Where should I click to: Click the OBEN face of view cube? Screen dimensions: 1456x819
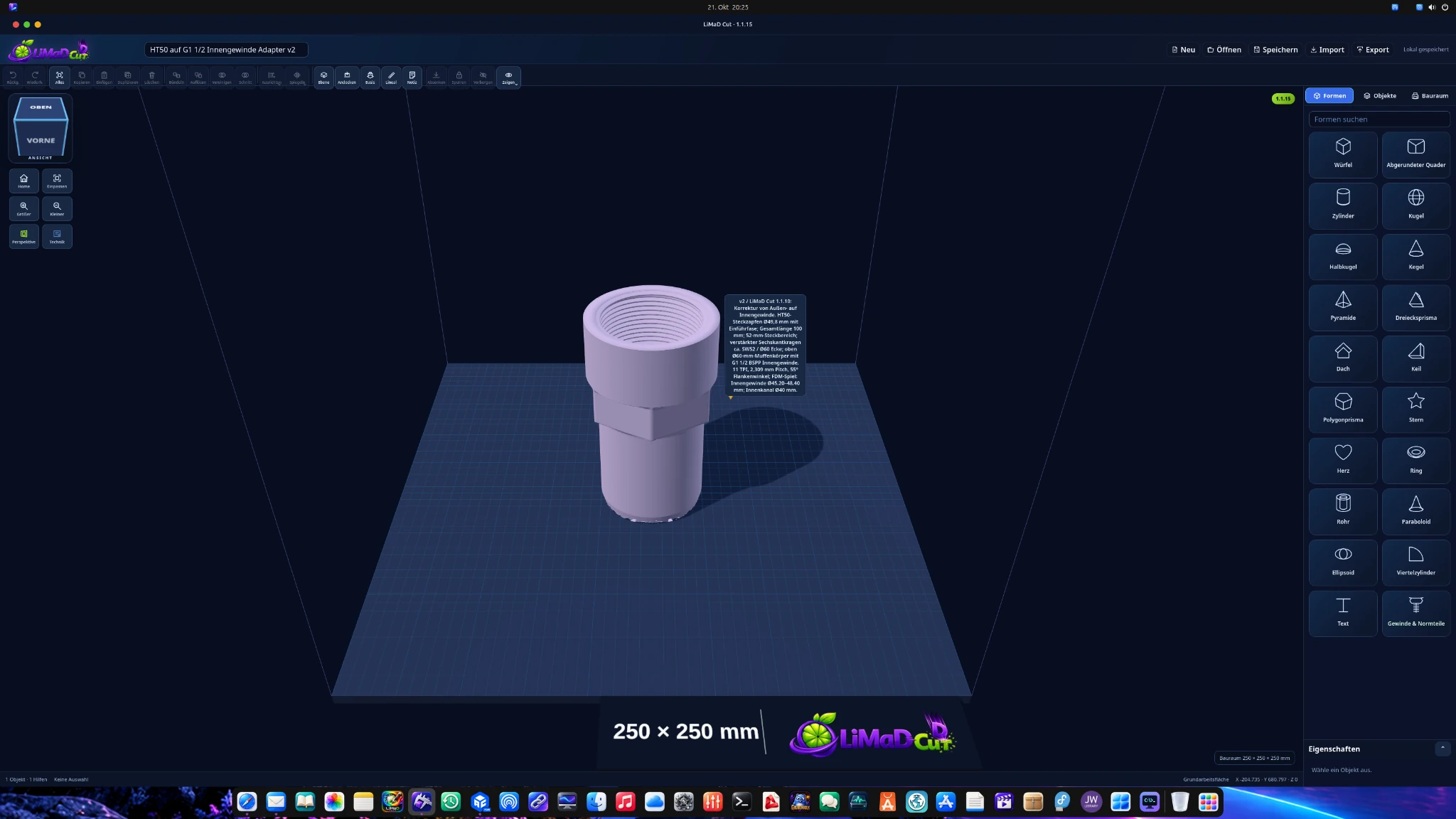[x=41, y=107]
